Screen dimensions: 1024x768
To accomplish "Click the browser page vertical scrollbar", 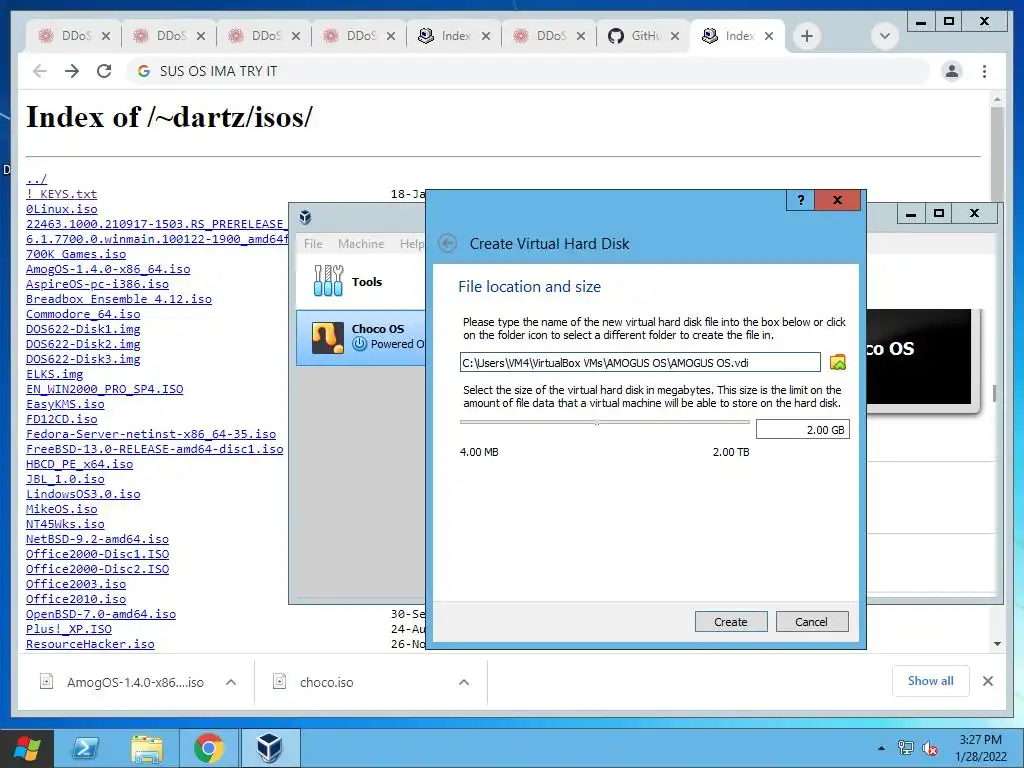I will coord(997,153).
